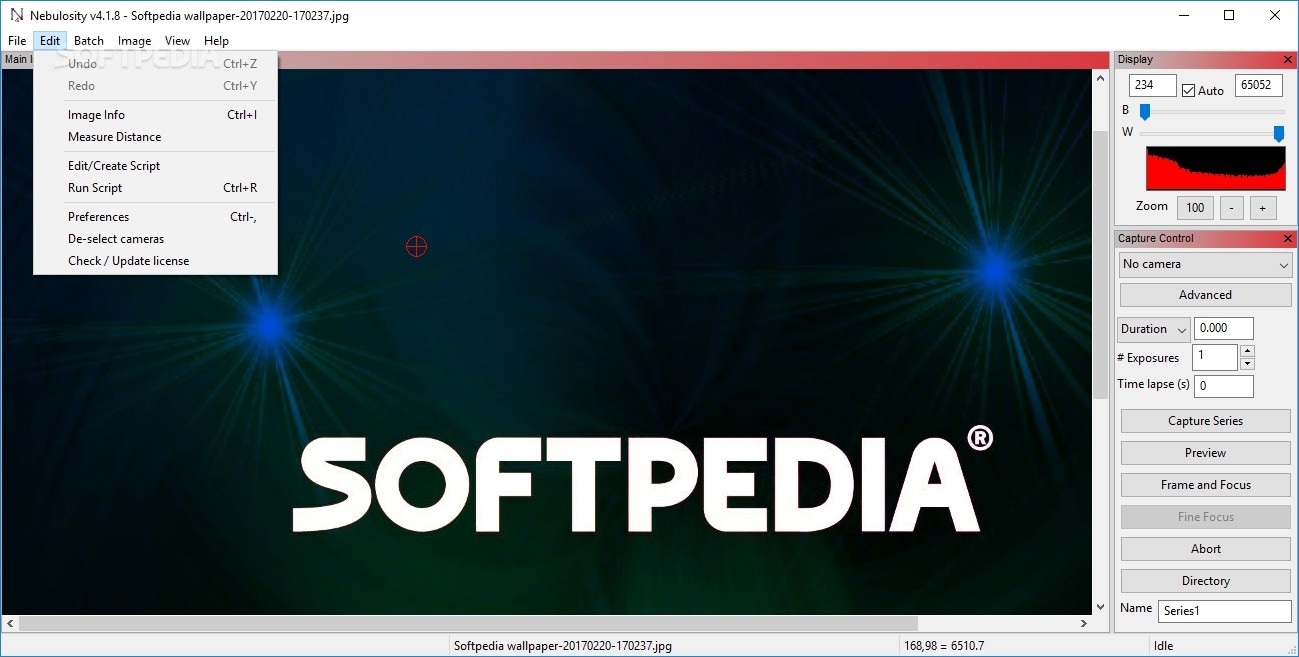Click the Abort button

[x=1205, y=549]
